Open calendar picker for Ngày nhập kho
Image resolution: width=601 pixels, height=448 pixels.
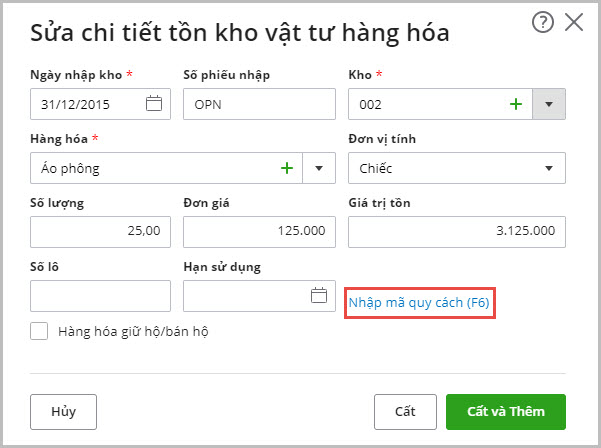[x=154, y=104]
